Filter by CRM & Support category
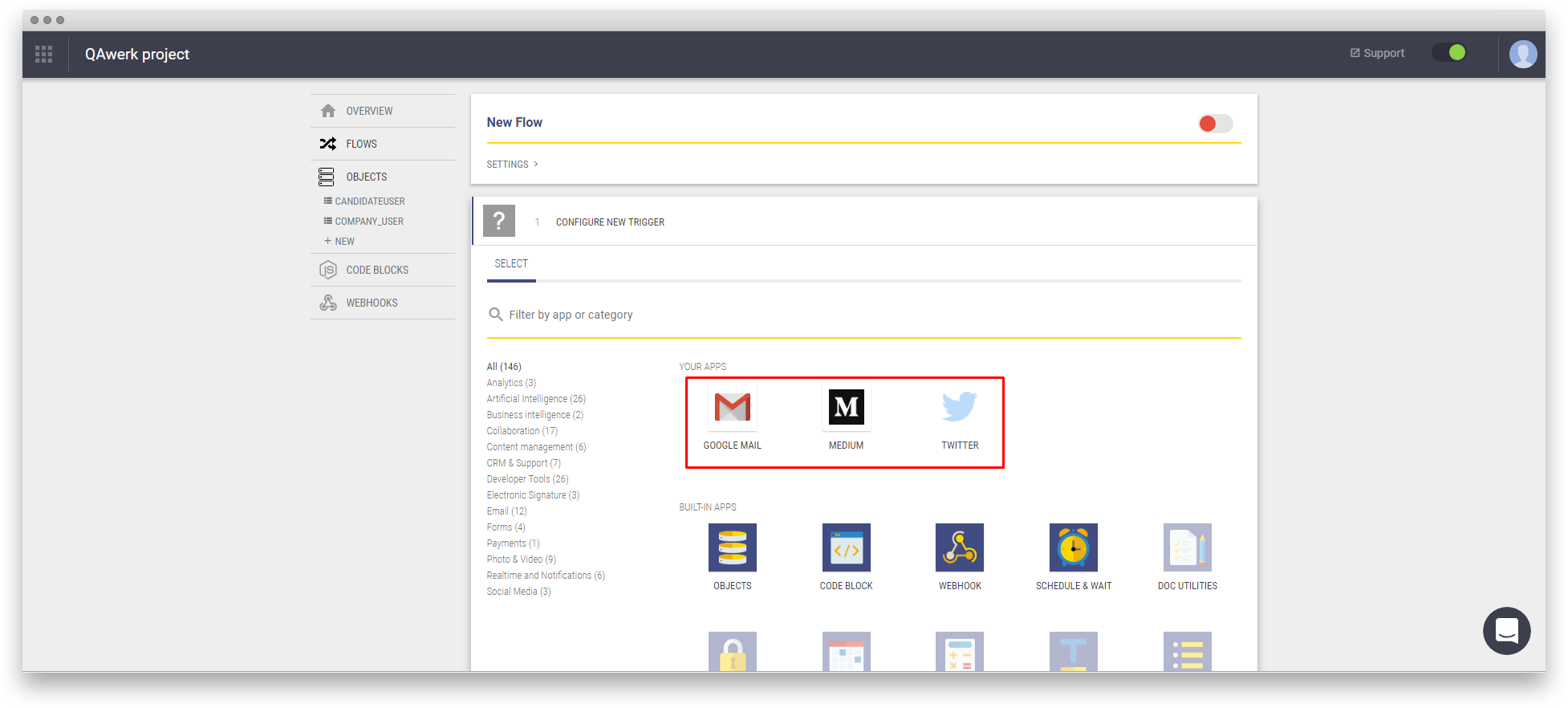Viewport: 1568px width, 708px height. pos(524,463)
